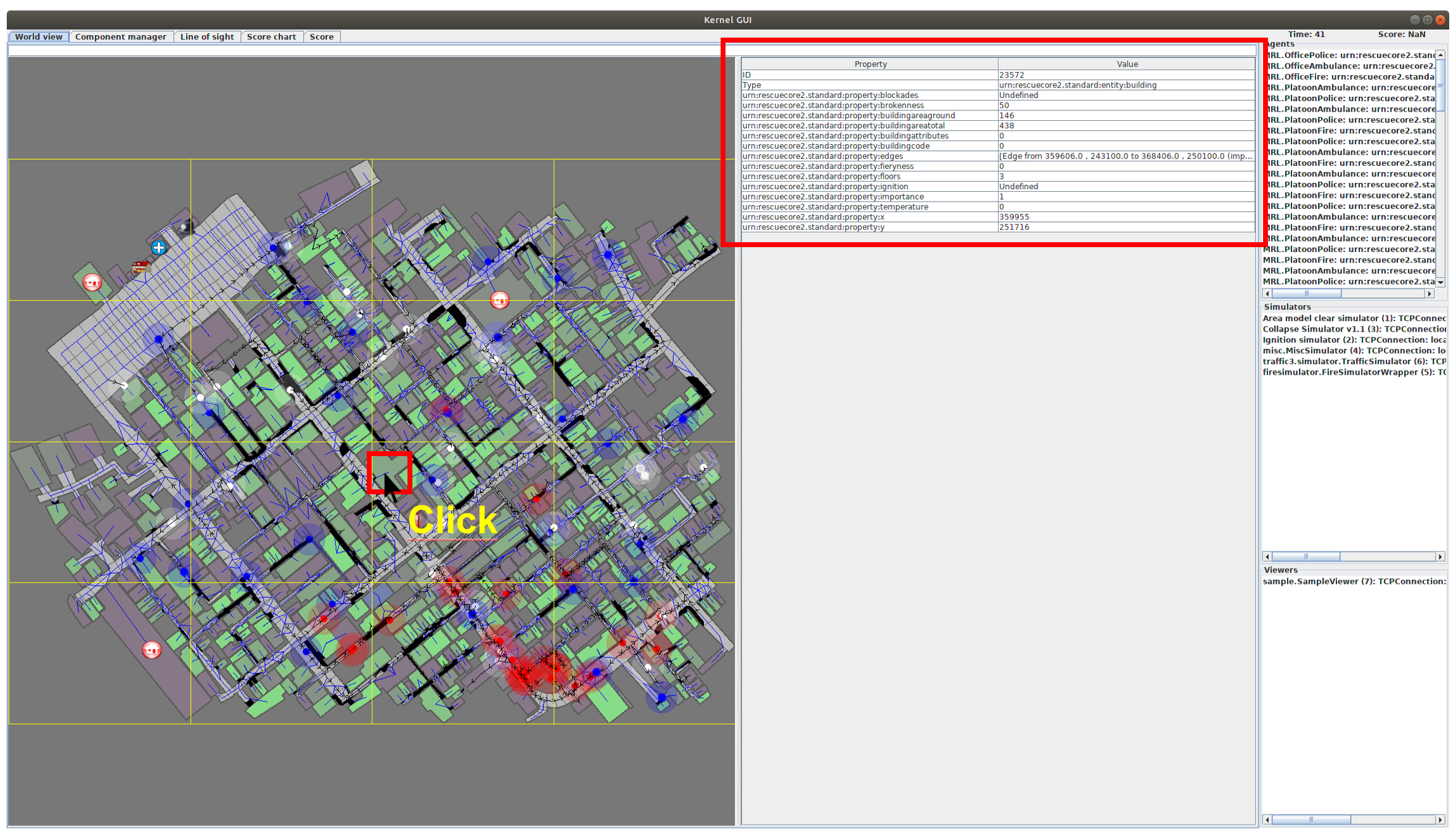Viewport: 1456px width, 837px height.
Task: Click the Time: 41 label
Action: click(x=1306, y=35)
